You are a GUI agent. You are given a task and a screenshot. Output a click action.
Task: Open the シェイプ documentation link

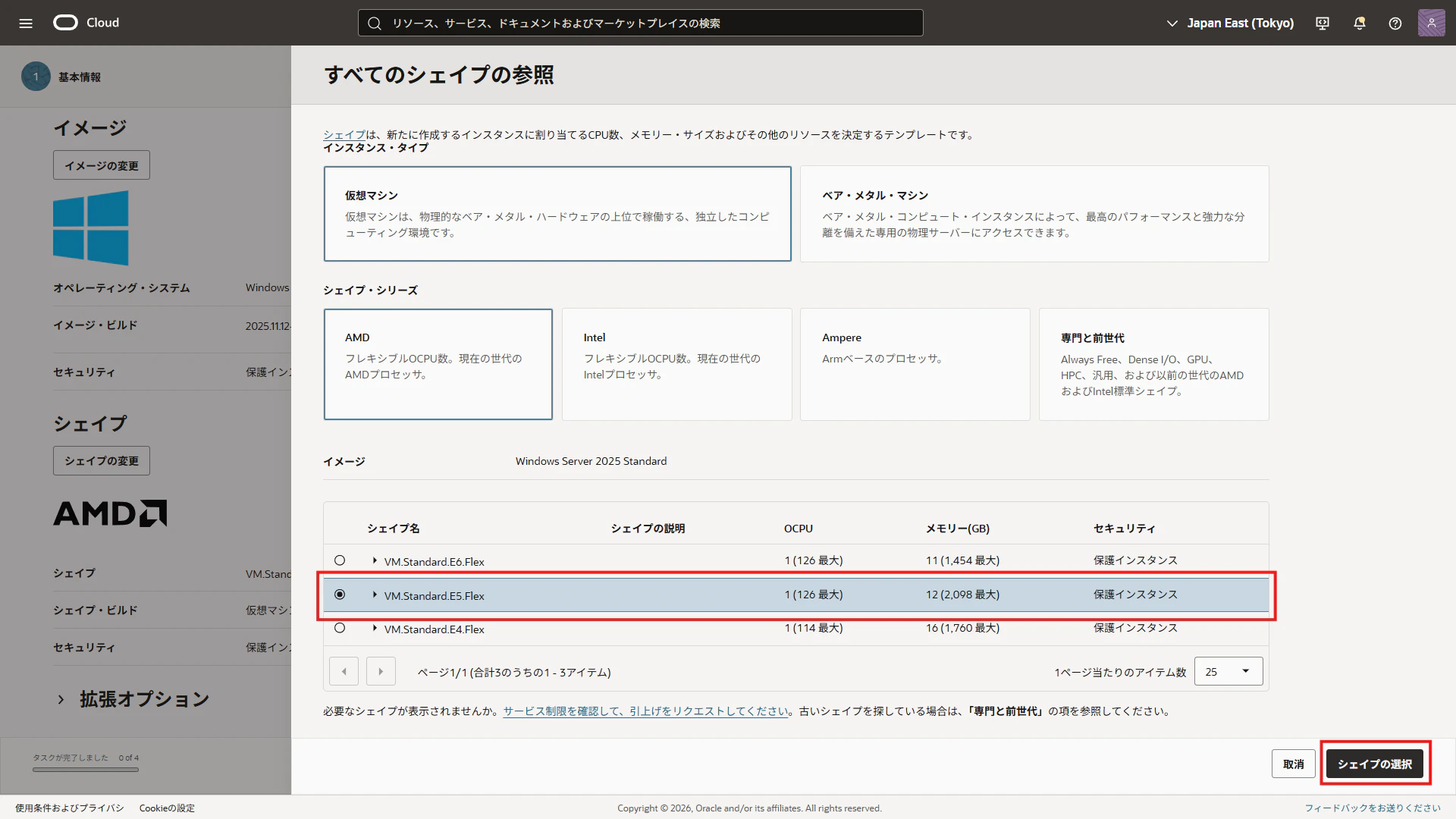pyautogui.click(x=344, y=135)
